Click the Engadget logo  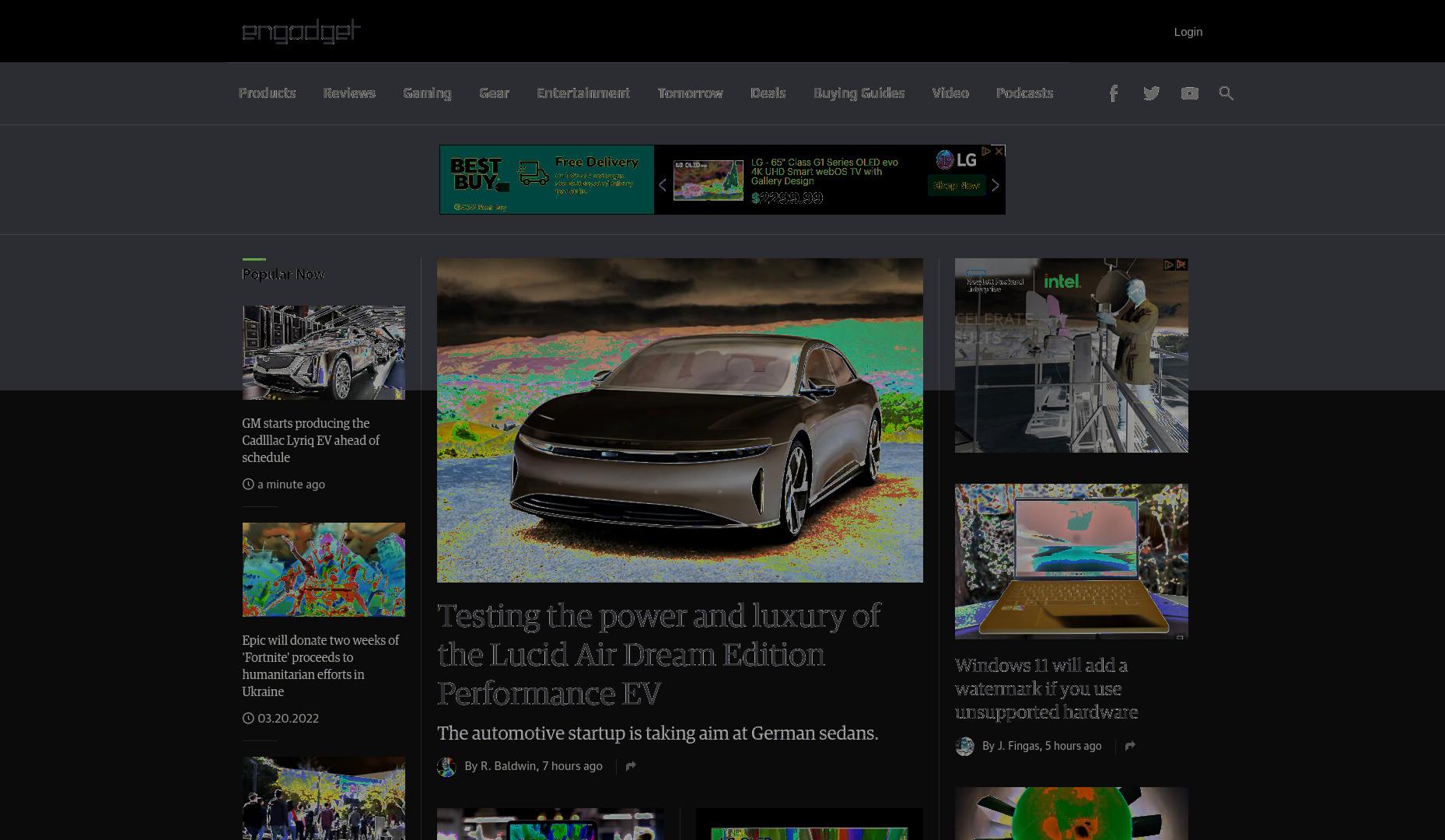point(302,31)
